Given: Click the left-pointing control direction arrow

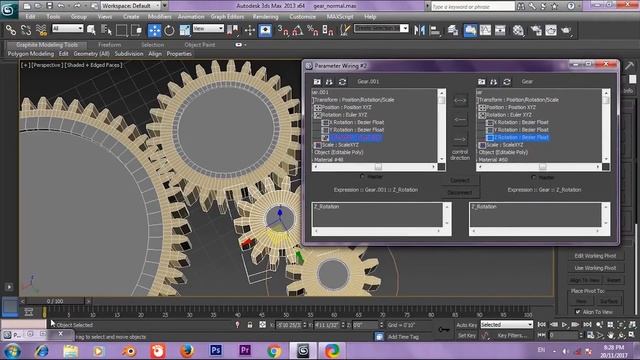Looking at the screenshot, I should coord(460,120).
